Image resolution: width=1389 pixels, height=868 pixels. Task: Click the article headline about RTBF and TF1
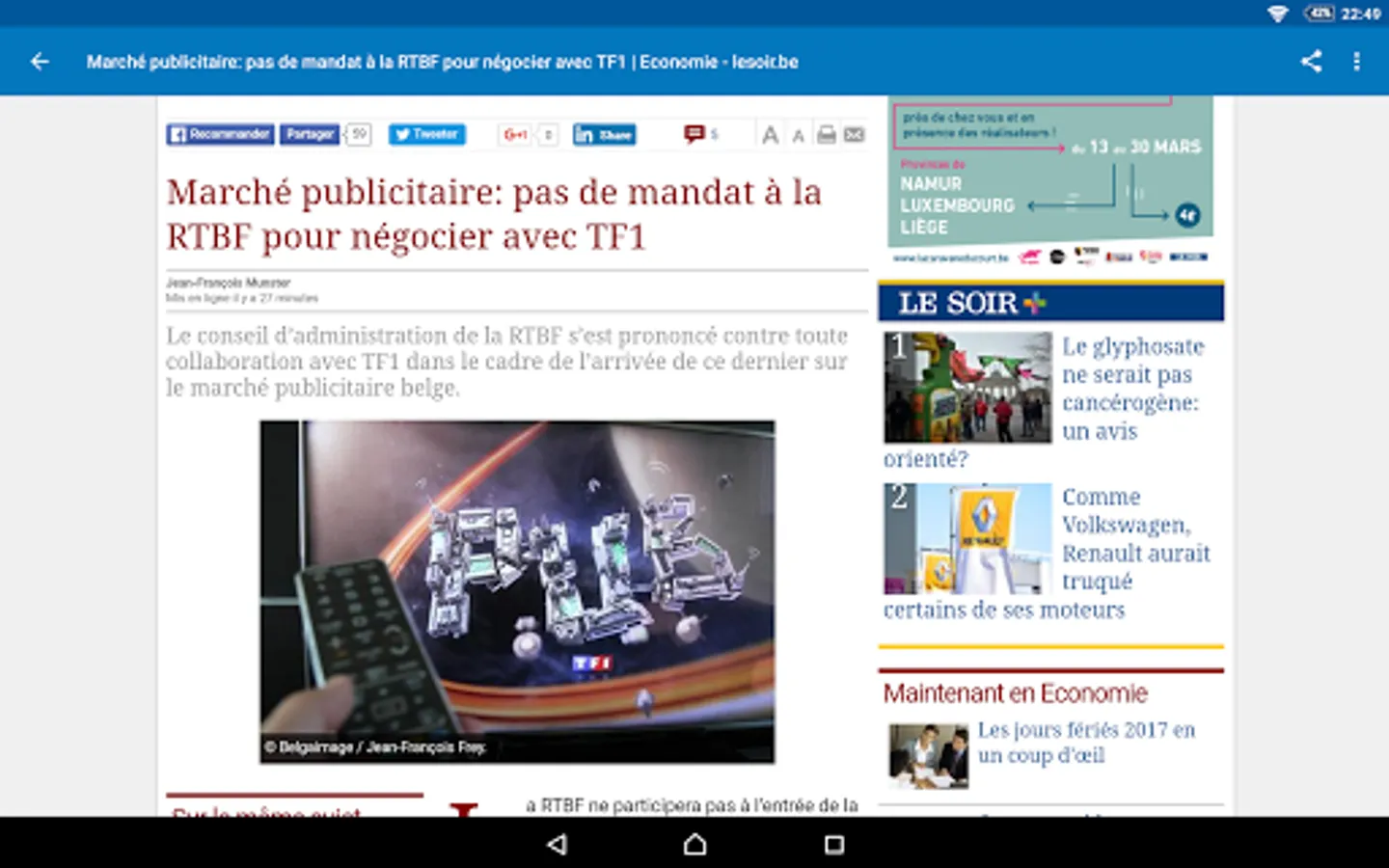click(x=494, y=214)
